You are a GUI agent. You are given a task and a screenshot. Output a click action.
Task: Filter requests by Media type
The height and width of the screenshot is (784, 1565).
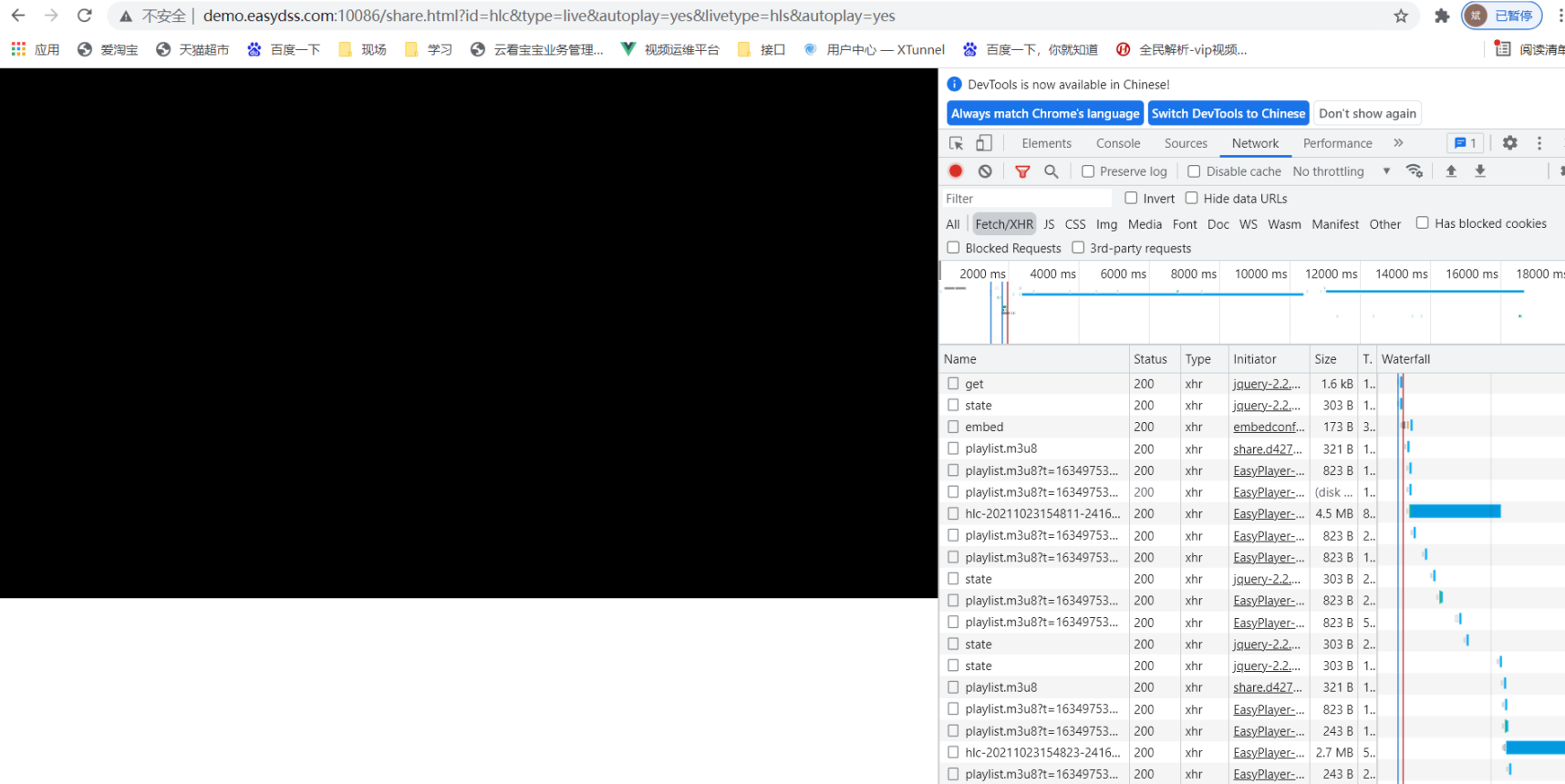(1145, 224)
